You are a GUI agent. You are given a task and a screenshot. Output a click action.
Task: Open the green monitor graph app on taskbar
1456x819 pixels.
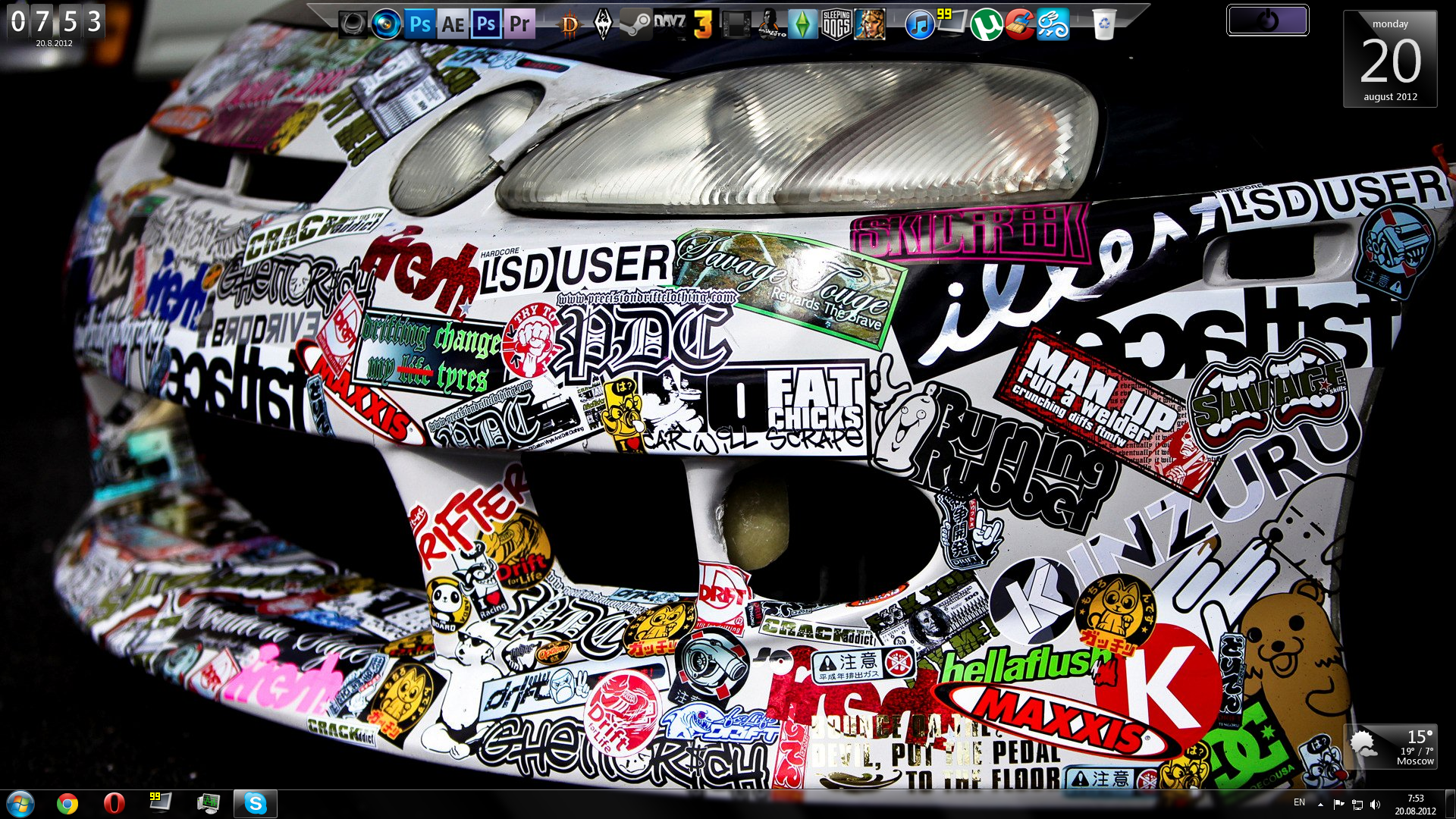click(x=208, y=803)
